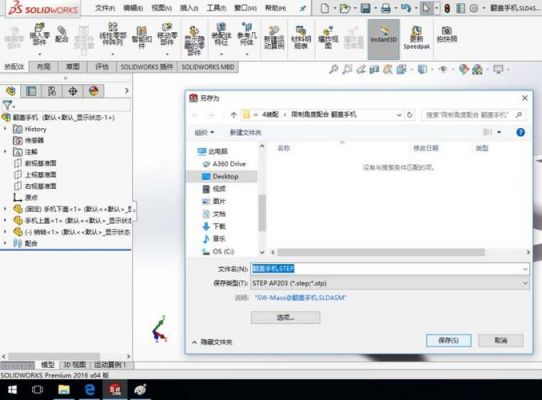Select the 原点 origin item in tree

[x=31, y=197]
